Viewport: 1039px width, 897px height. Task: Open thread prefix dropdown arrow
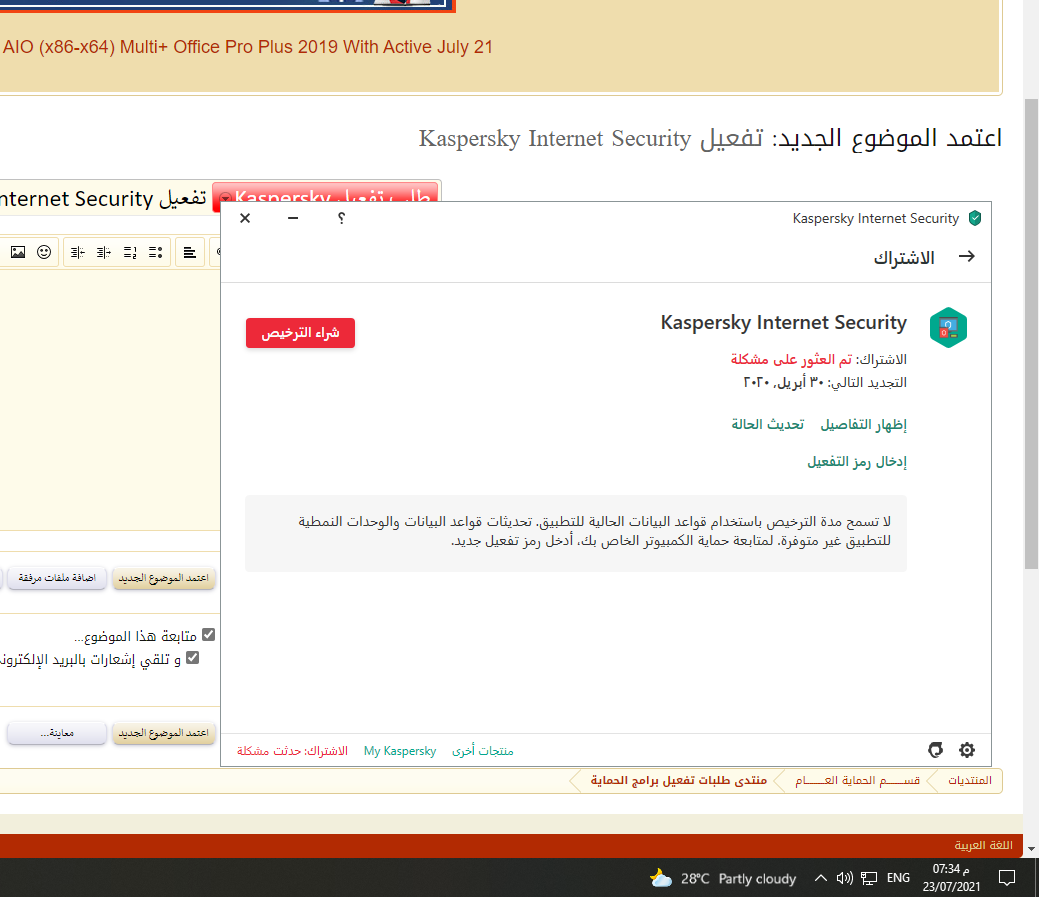[x=225, y=197]
